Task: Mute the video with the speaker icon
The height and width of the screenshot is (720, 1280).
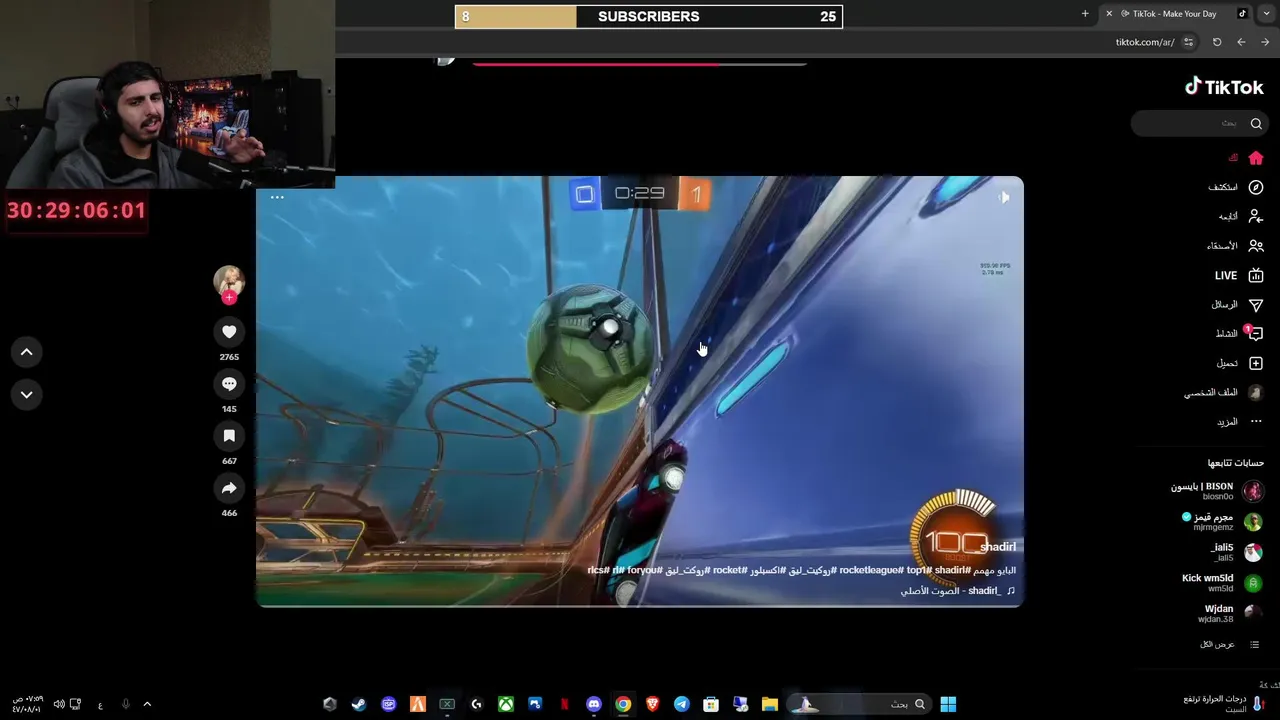Action: (1004, 198)
